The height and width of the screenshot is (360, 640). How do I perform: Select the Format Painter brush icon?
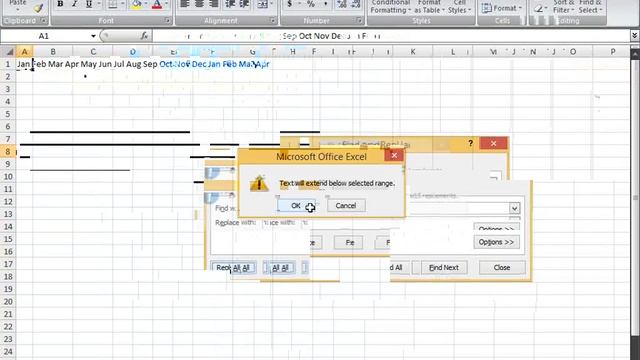(x=39, y=8)
